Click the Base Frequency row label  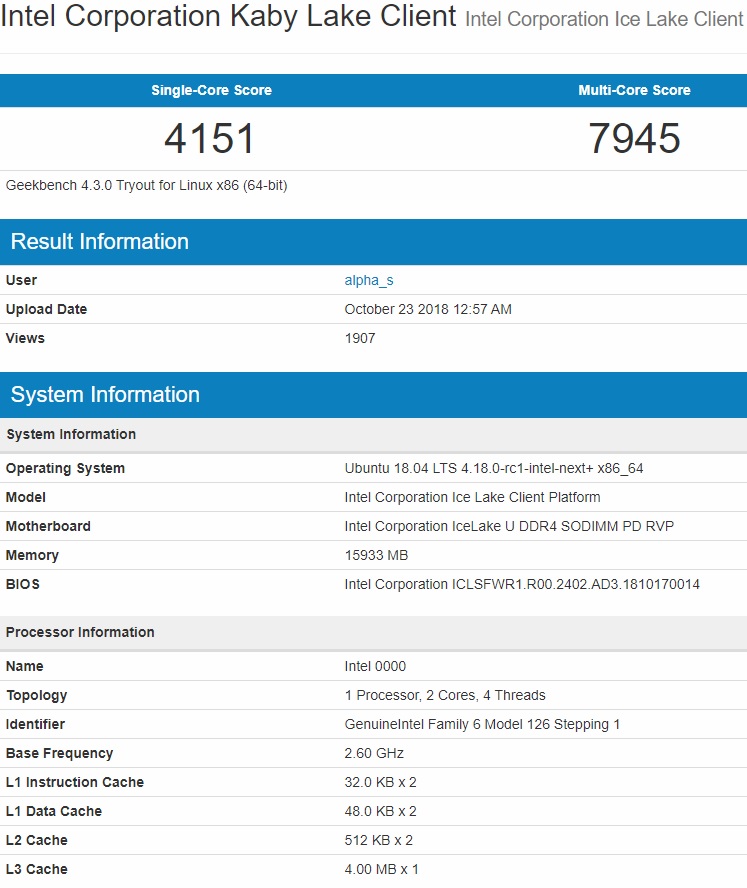(x=59, y=753)
